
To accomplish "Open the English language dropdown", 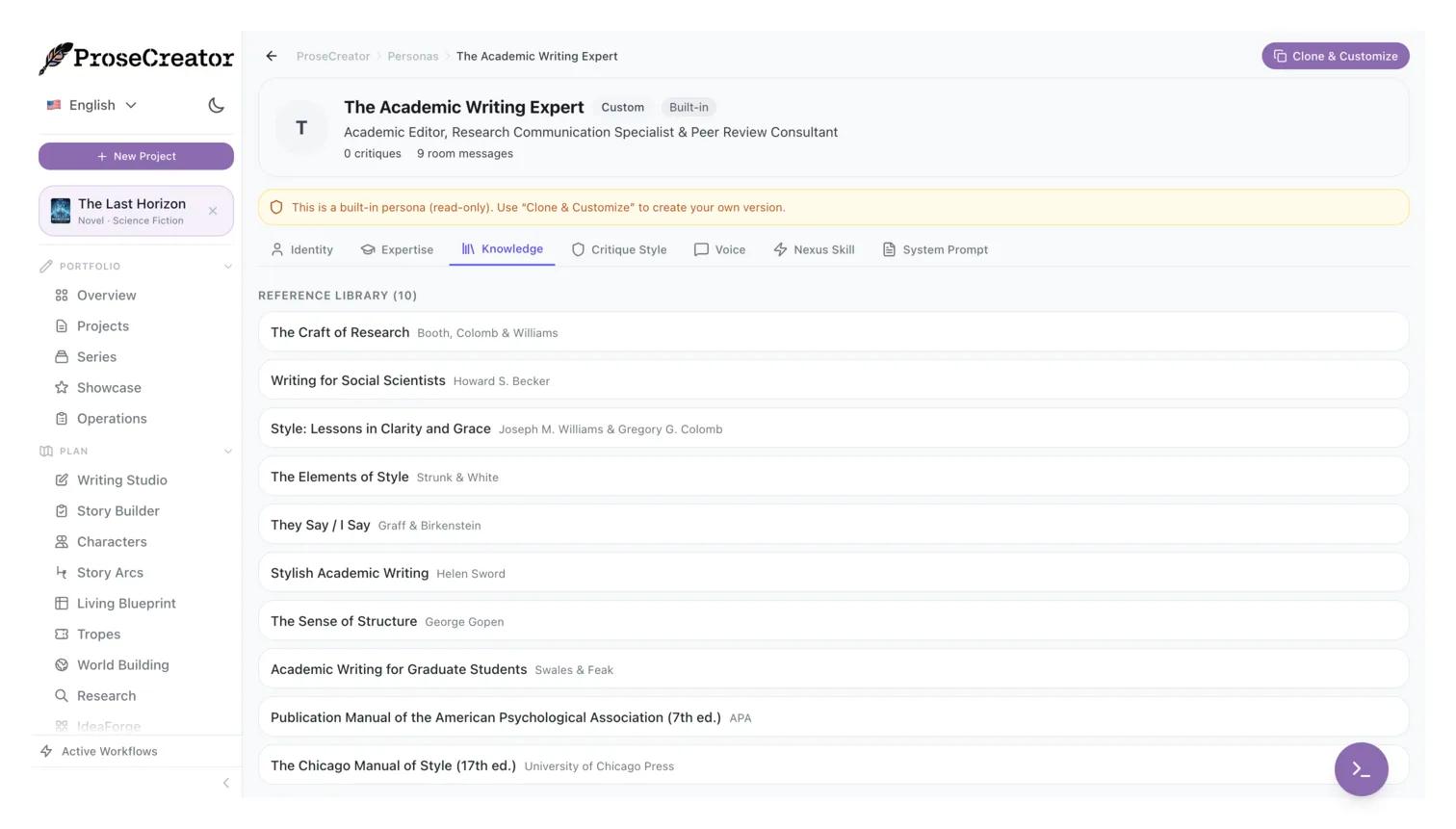I will pyautogui.click(x=91, y=105).
